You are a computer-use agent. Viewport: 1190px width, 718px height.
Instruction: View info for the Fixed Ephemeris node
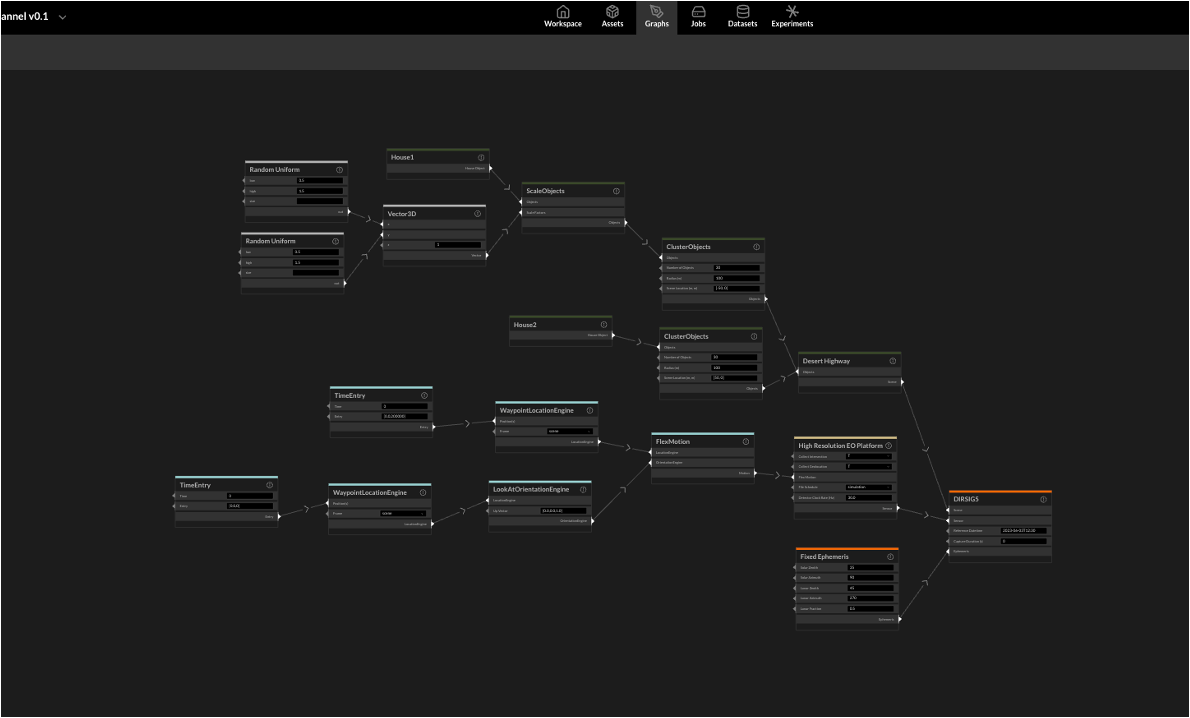(x=890, y=556)
